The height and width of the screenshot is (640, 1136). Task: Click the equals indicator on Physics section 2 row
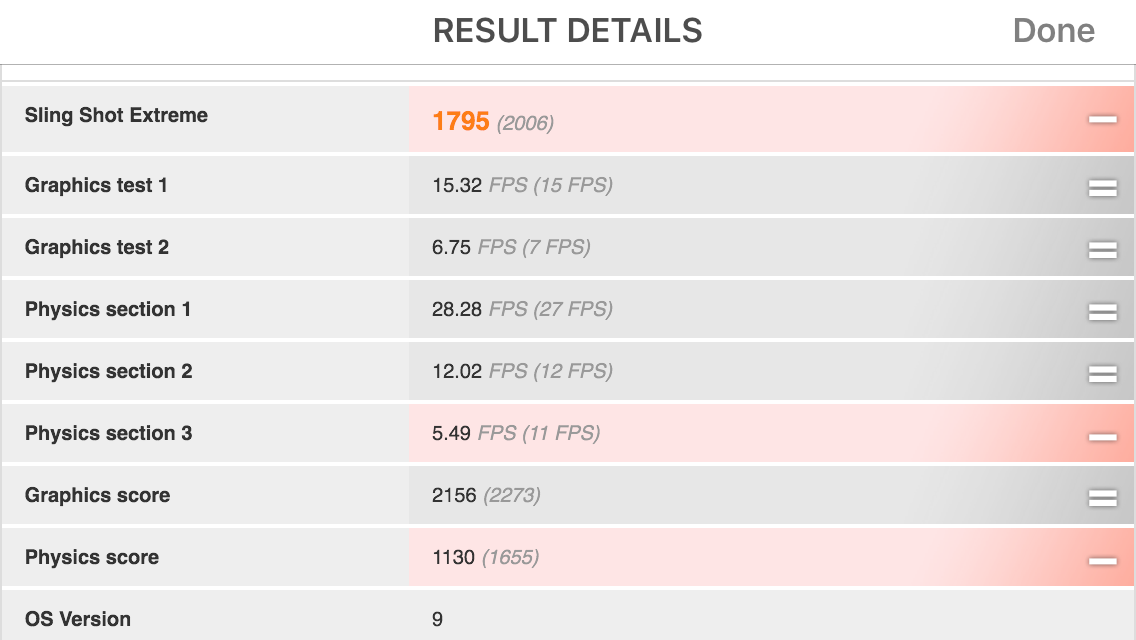[x=1103, y=374]
